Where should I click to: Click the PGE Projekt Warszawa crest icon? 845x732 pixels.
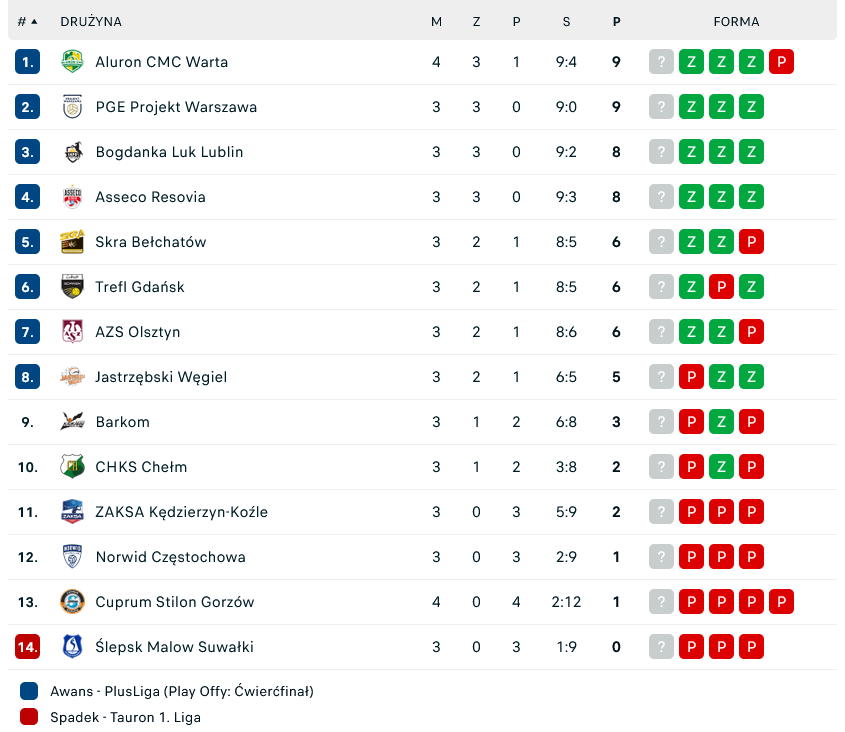[x=72, y=107]
